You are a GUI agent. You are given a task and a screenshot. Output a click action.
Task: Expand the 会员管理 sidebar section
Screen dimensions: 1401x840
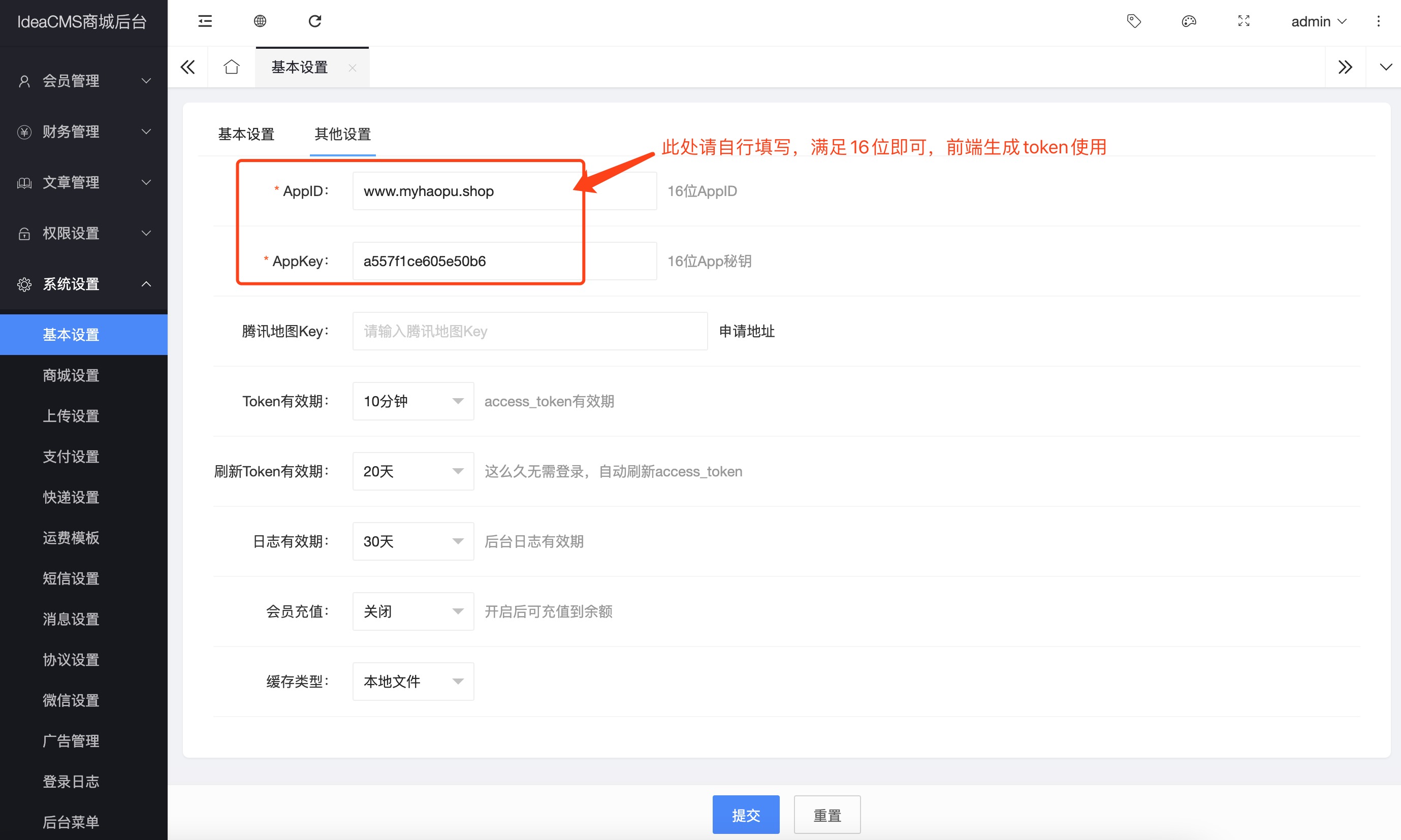[84, 81]
